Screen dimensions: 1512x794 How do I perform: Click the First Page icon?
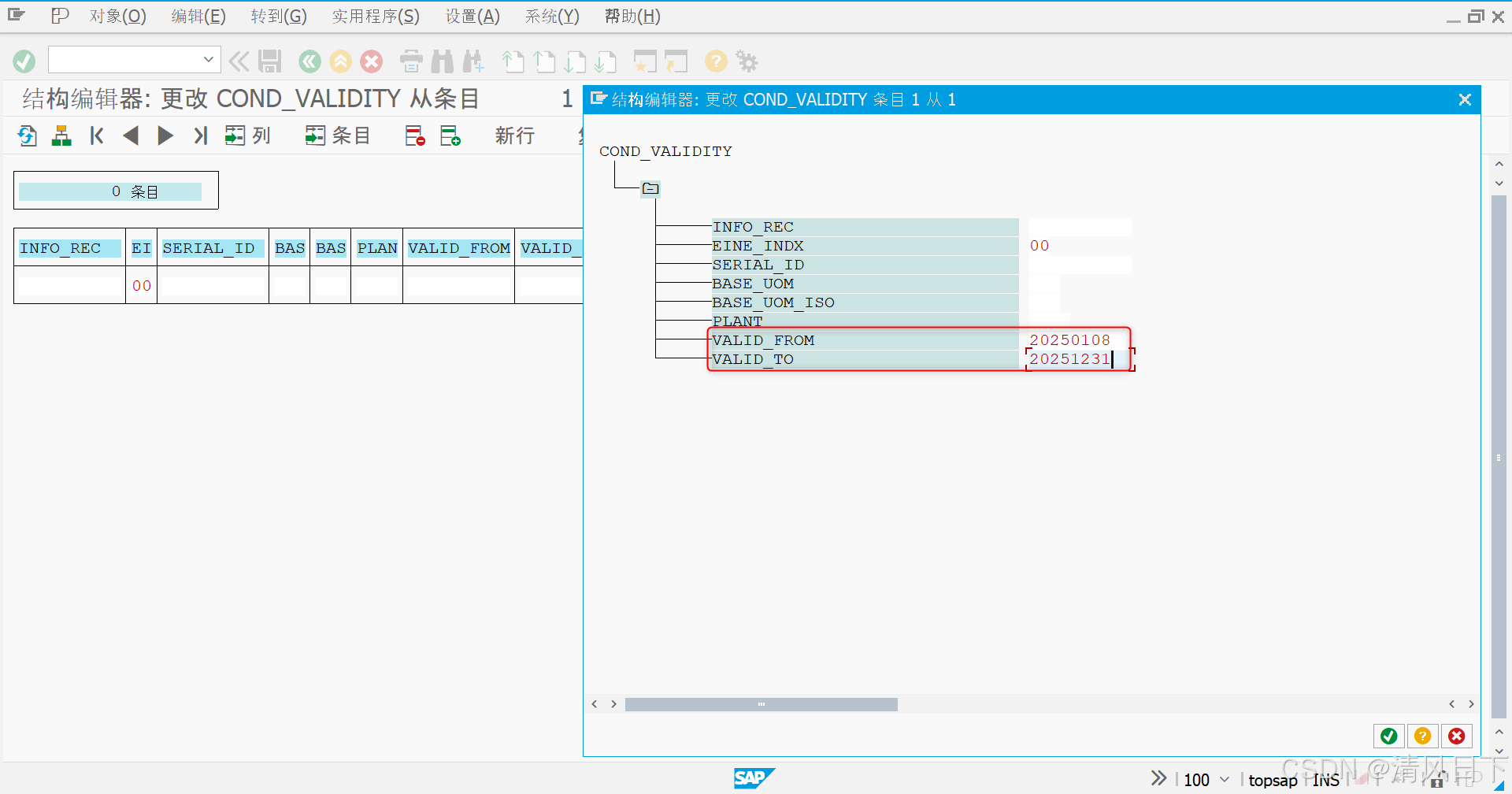point(513,61)
